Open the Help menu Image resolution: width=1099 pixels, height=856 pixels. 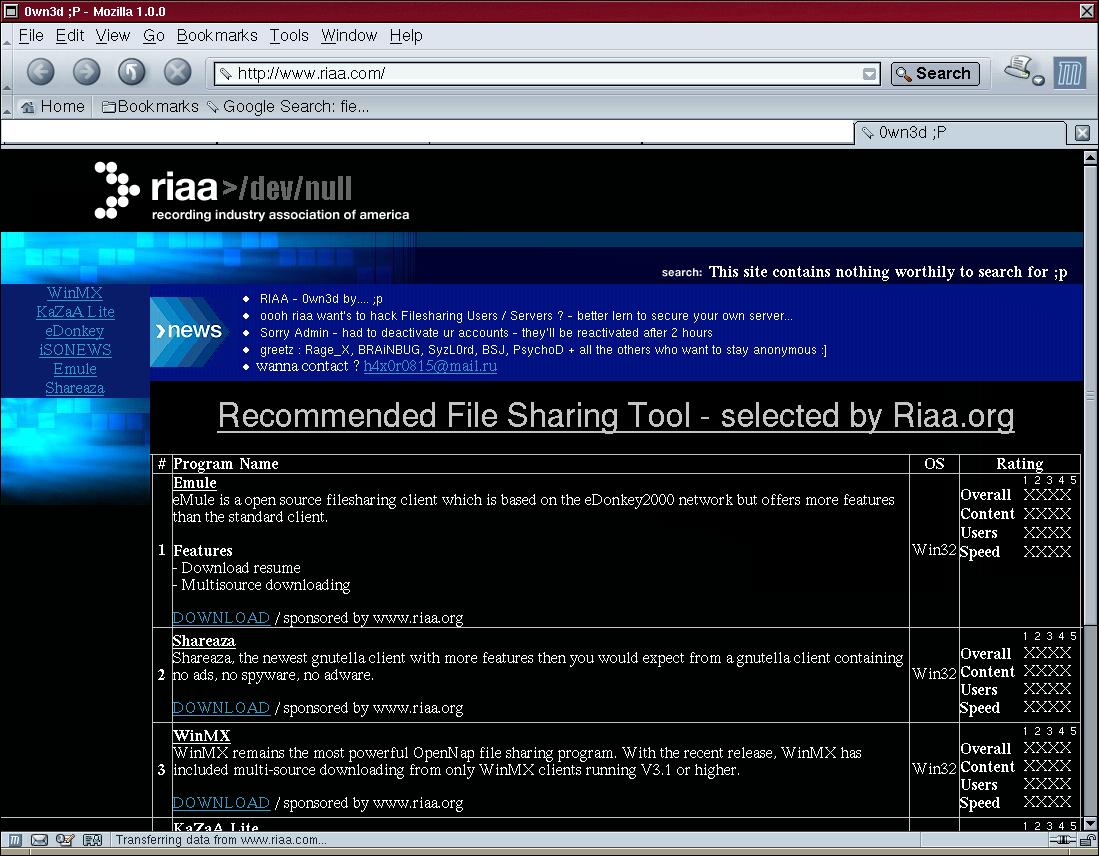click(x=406, y=36)
